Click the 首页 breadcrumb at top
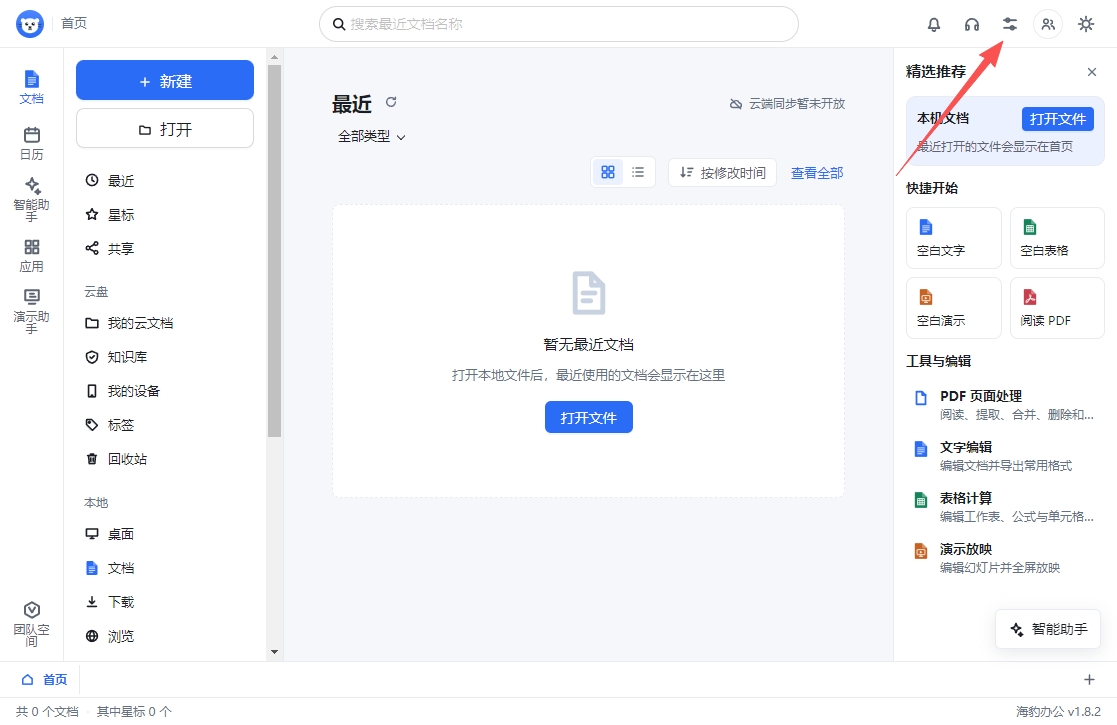This screenshot has height=725, width=1117. click(74, 24)
